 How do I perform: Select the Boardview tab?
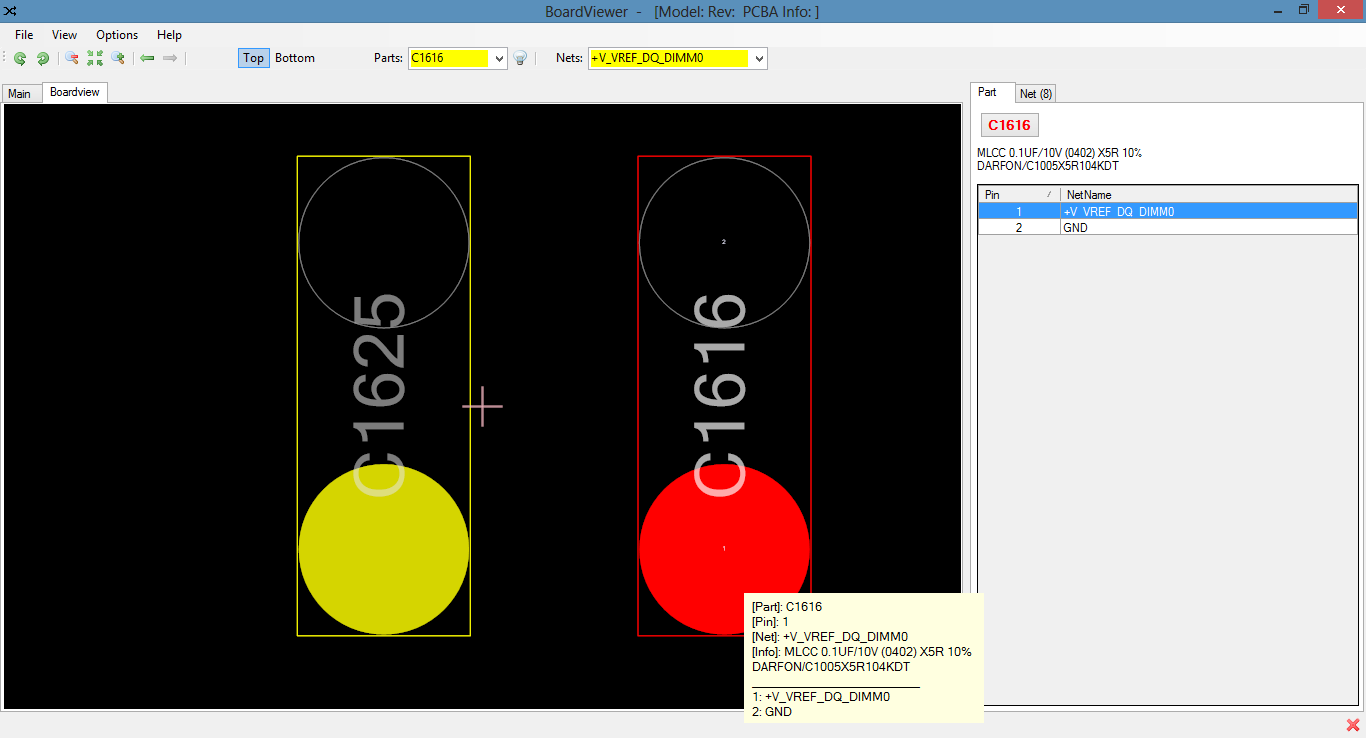coord(75,92)
